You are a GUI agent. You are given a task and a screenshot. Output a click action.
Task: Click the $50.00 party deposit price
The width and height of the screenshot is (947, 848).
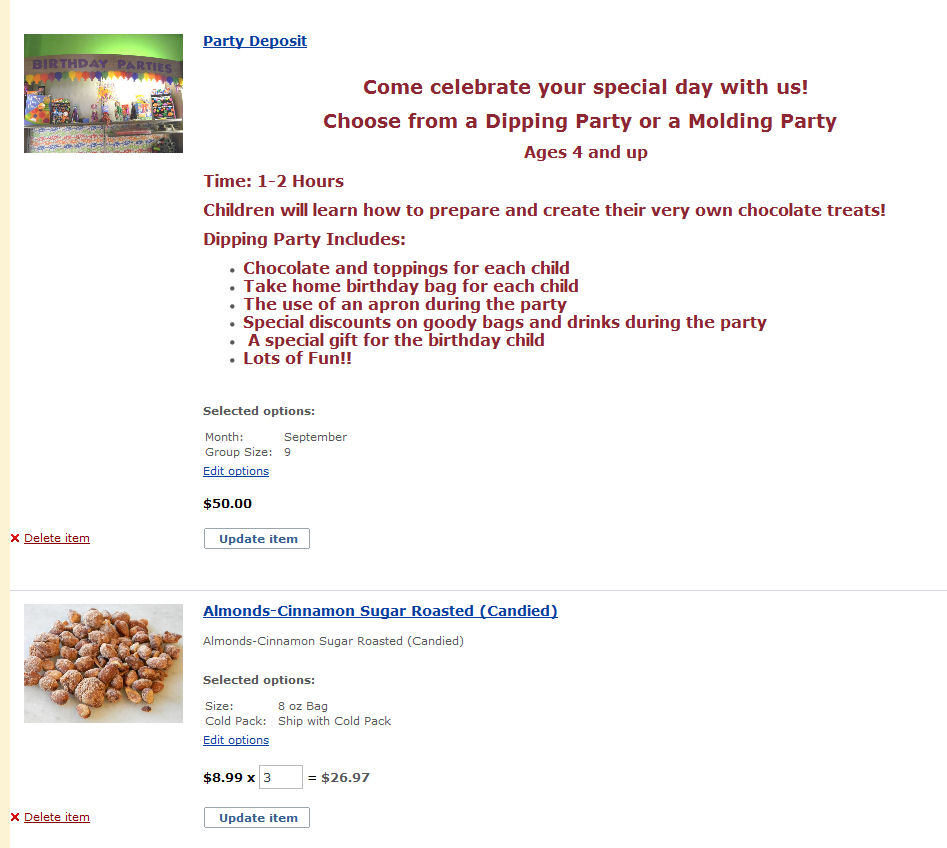point(227,504)
